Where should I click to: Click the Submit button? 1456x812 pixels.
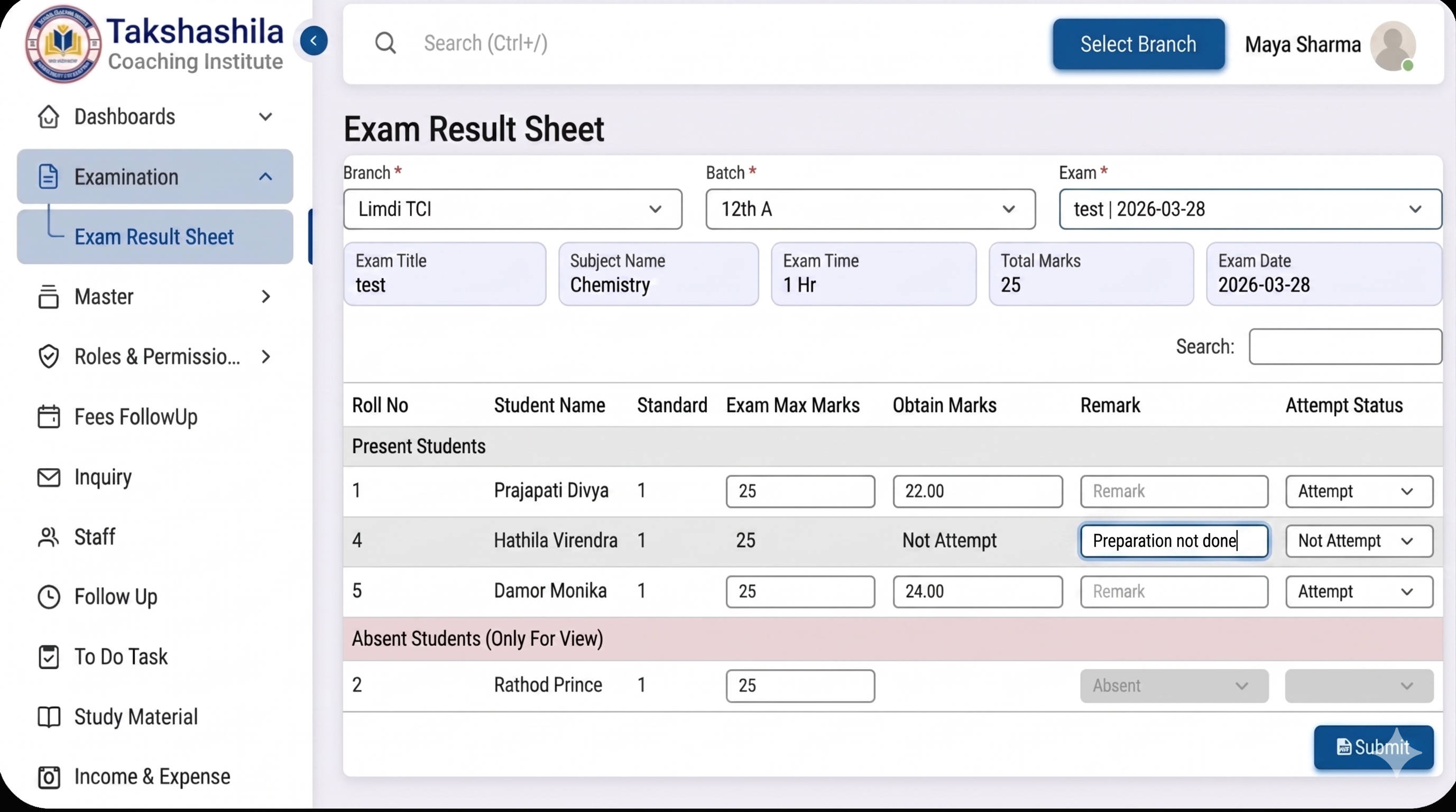click(x=1374, y=747)
